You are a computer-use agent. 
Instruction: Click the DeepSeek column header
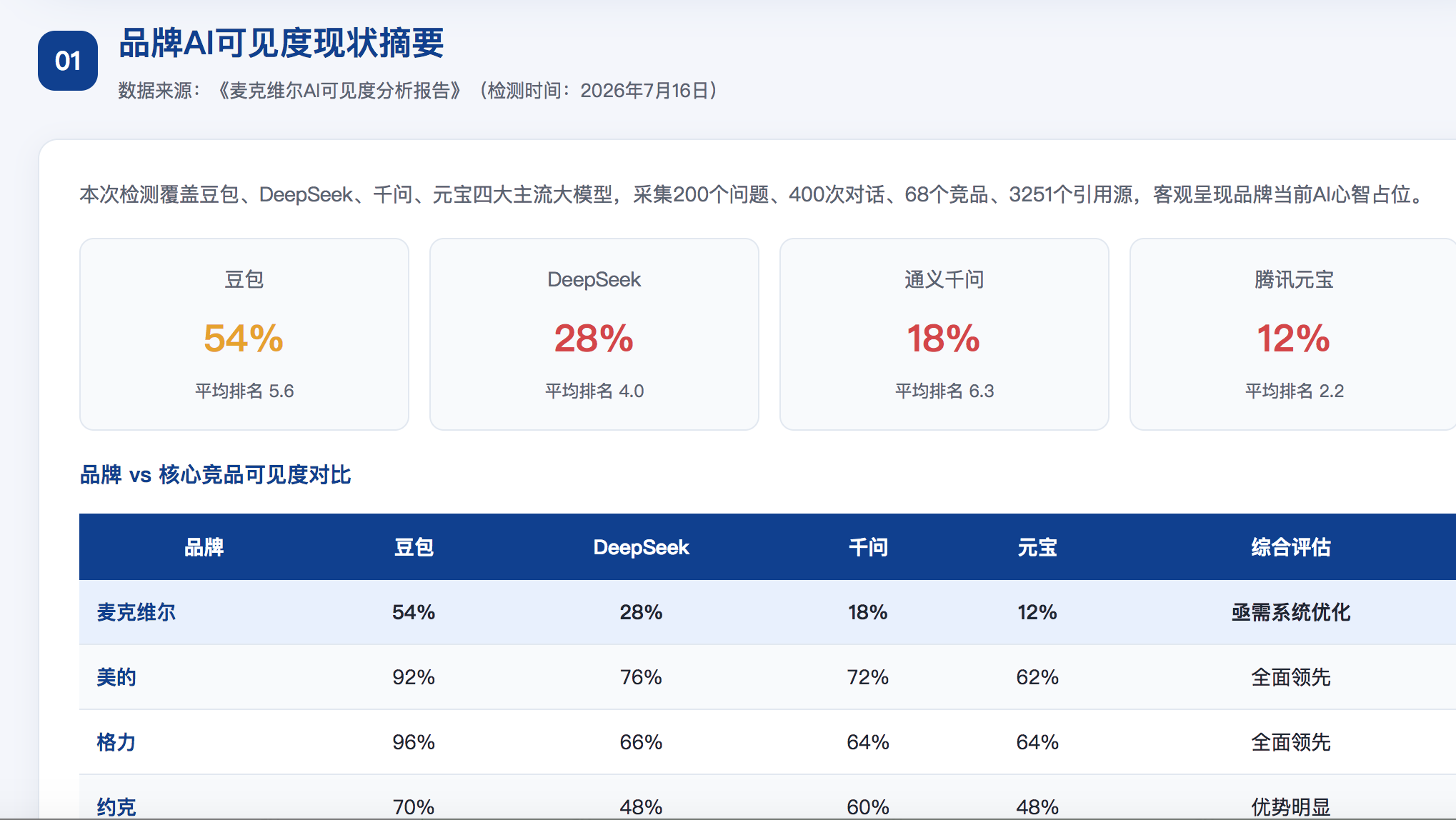[642, 547]
